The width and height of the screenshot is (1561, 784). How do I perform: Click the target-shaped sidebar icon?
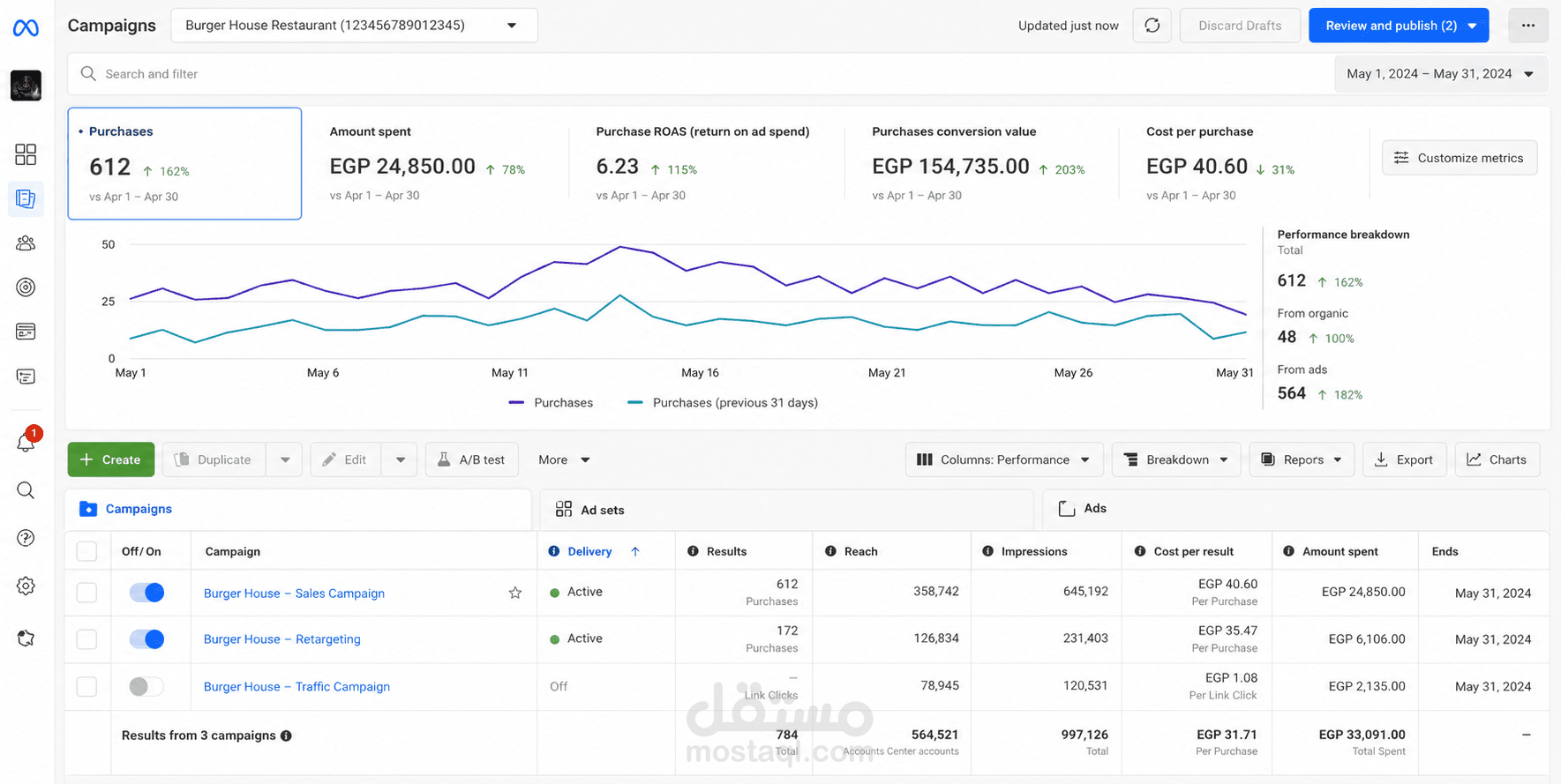pos(26,287)
